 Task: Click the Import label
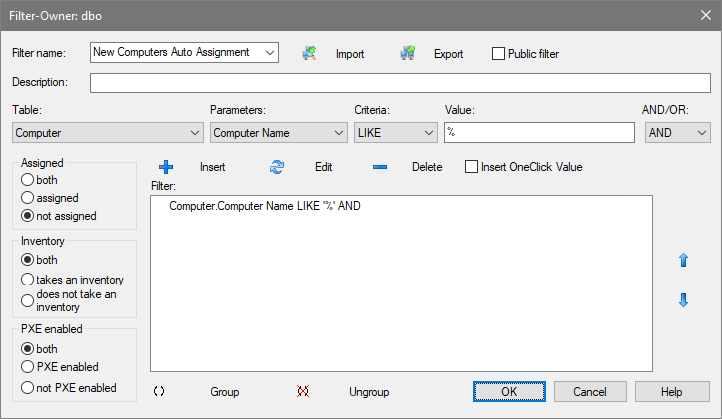350,54
